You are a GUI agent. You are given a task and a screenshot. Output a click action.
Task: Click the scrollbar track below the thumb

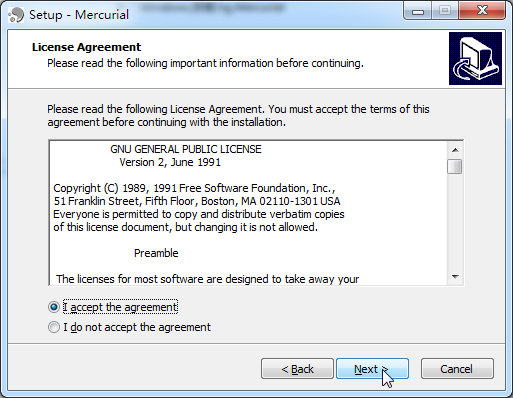click(x=455, y=222)
